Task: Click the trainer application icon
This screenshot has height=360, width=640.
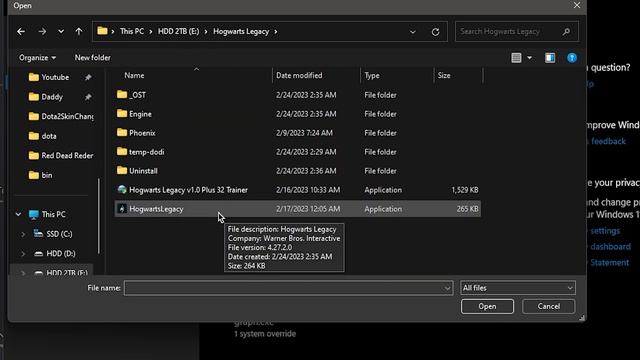Action: [122, 189]
